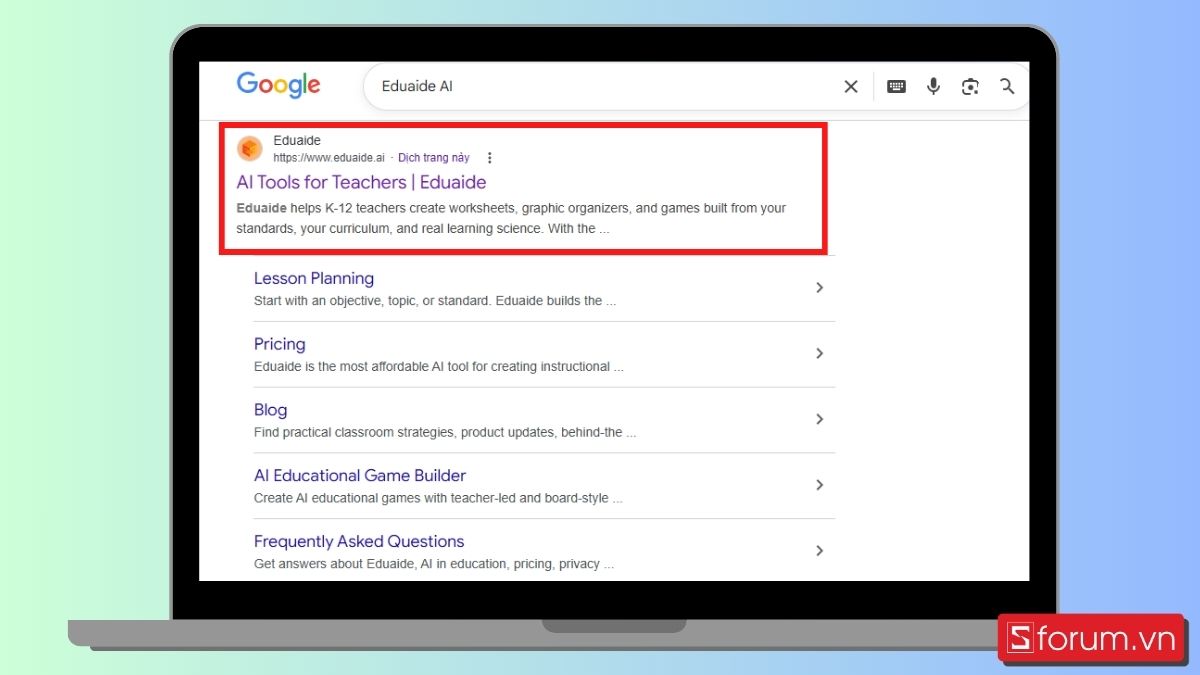
Task: Expand AI Educational Game Builder chevron
Action: click(819, 485)
